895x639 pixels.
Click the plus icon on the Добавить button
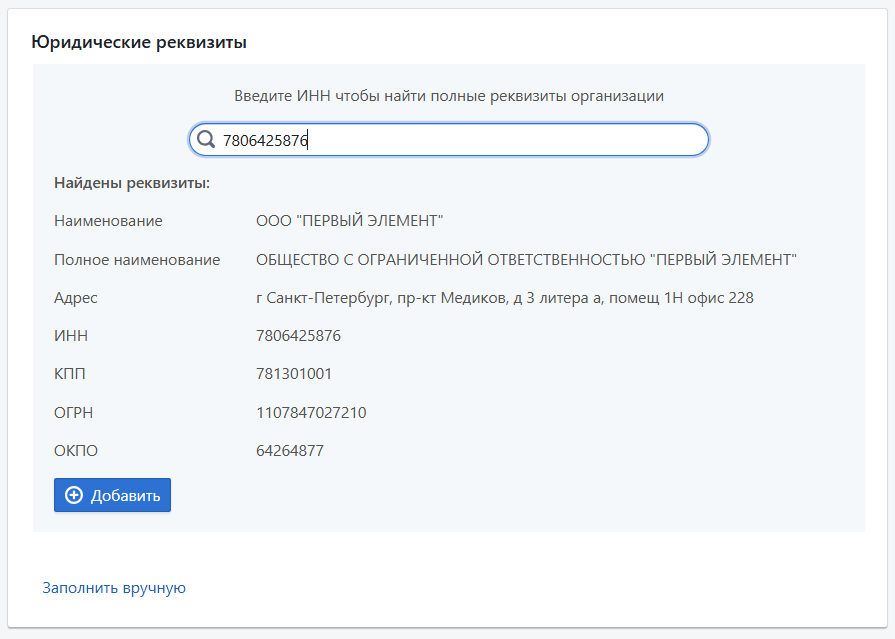pyautogui.click(x=74, y=496)
